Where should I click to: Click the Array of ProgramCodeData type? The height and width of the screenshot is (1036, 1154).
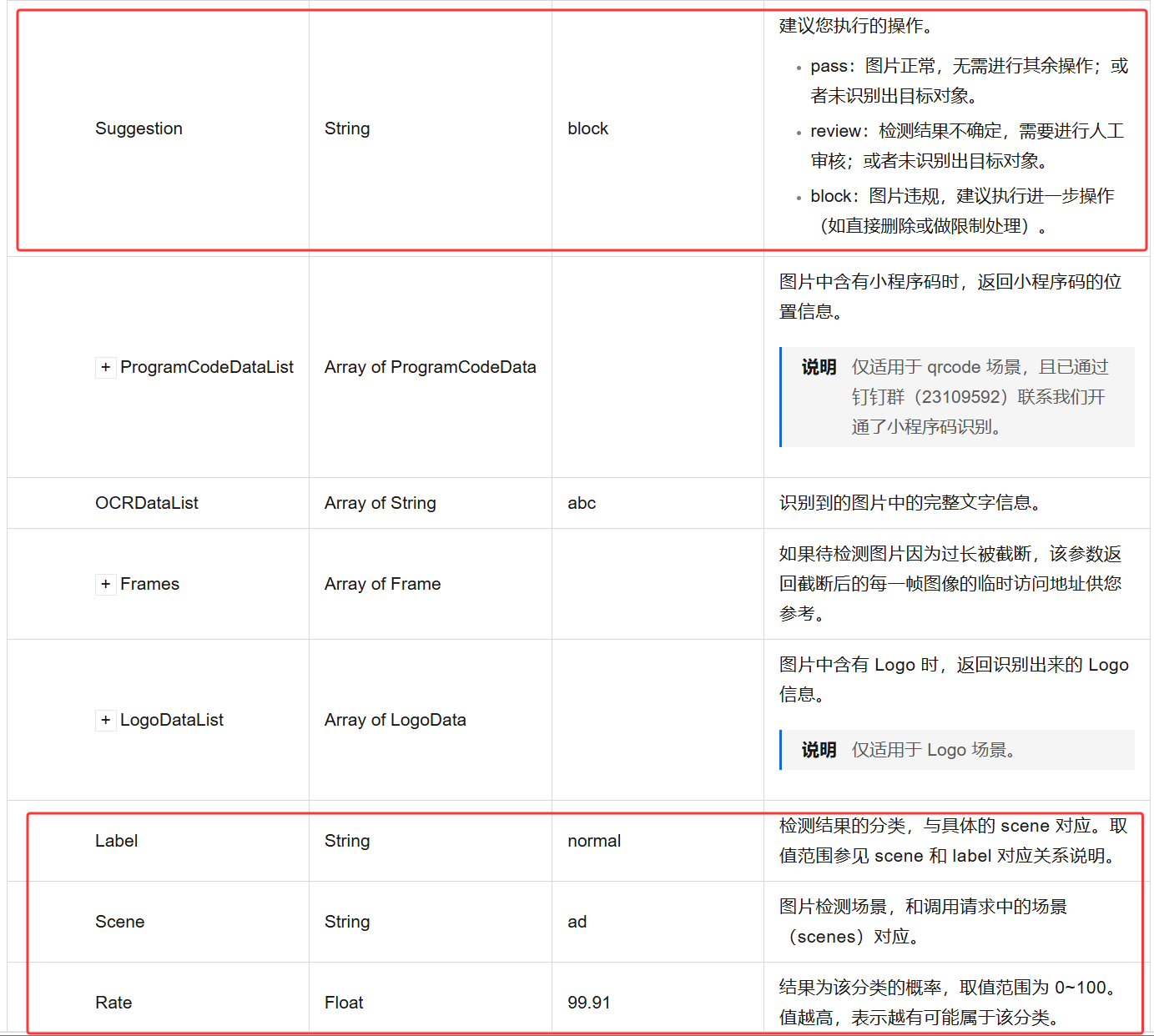click(431, 367)
